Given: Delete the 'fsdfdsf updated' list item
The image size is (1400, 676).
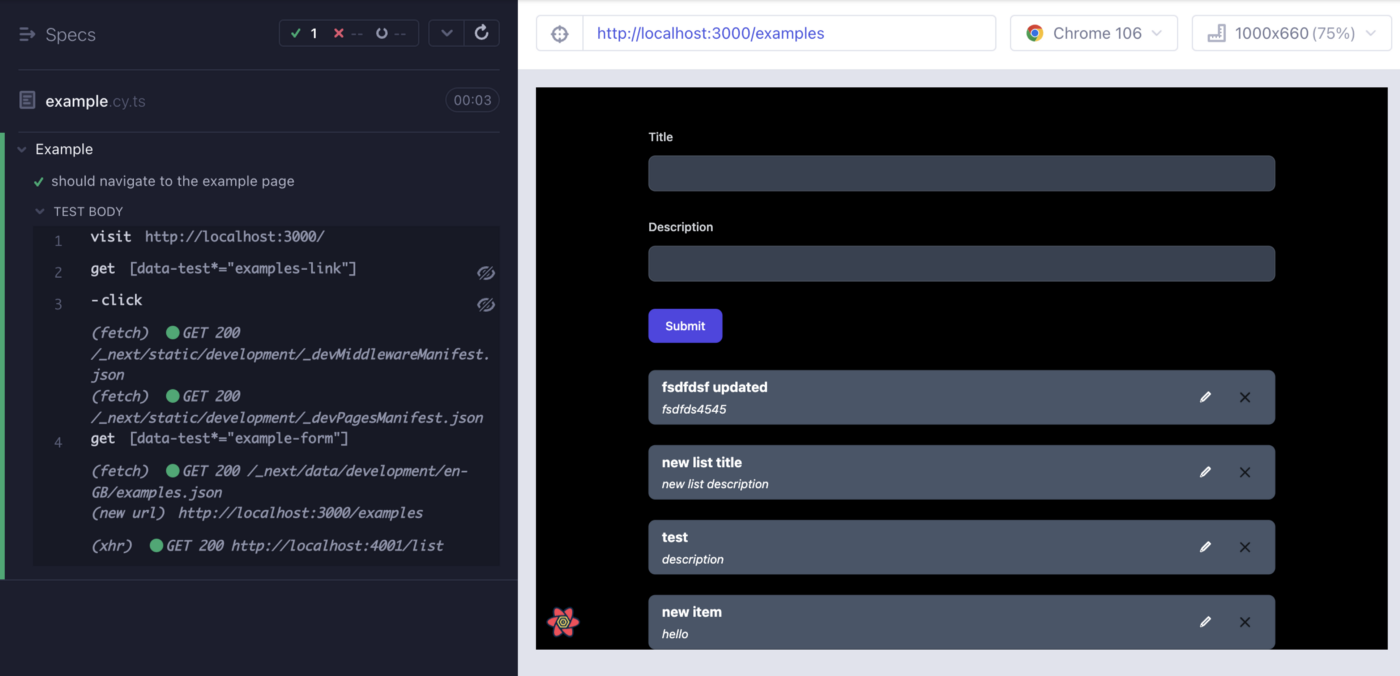Looking at the screenshot, I should pyautogui.click(x=1245, y=397).
